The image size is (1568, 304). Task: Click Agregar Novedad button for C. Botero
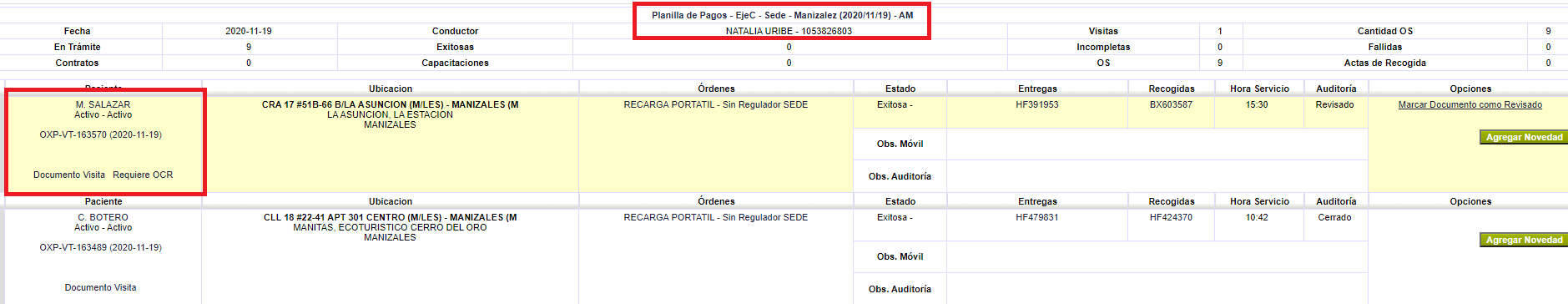click(x=1524, y=240)
